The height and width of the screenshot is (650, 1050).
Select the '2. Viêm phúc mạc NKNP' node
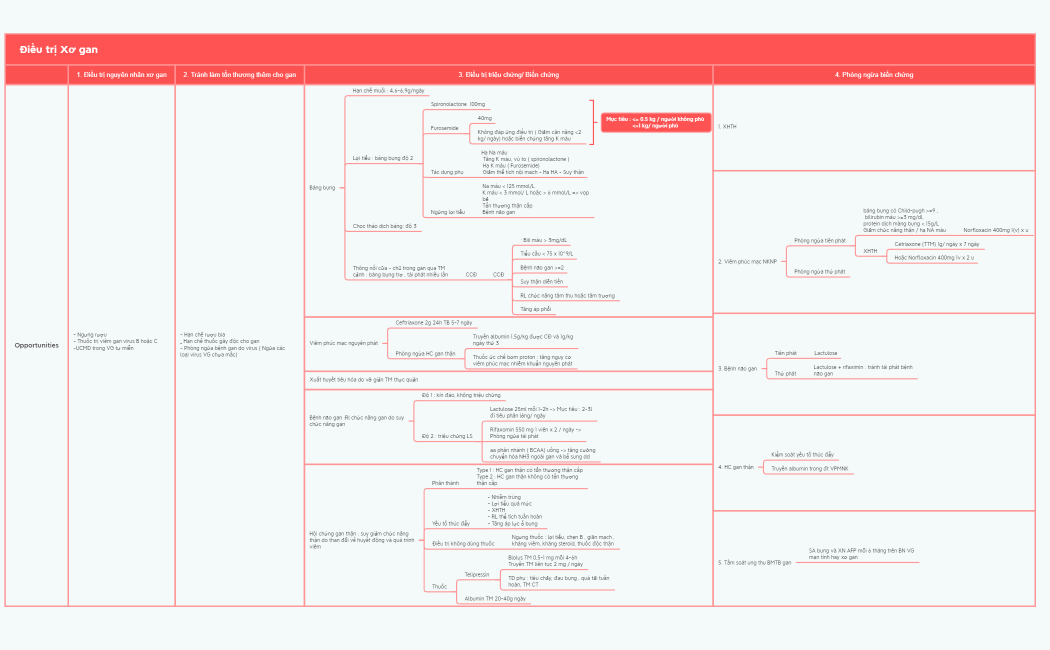pos(747,262)
